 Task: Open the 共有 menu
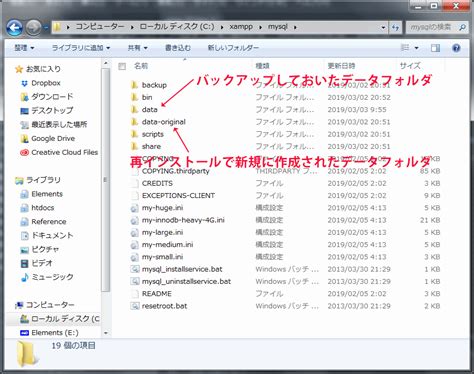137,48
